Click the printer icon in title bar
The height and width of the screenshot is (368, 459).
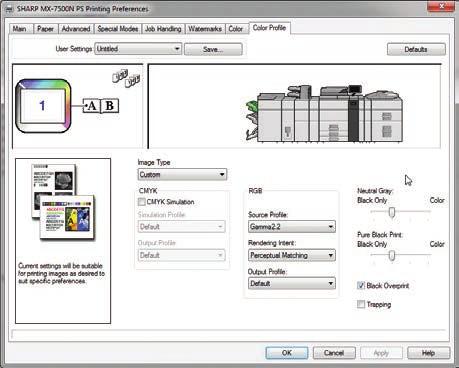[10, 9]
